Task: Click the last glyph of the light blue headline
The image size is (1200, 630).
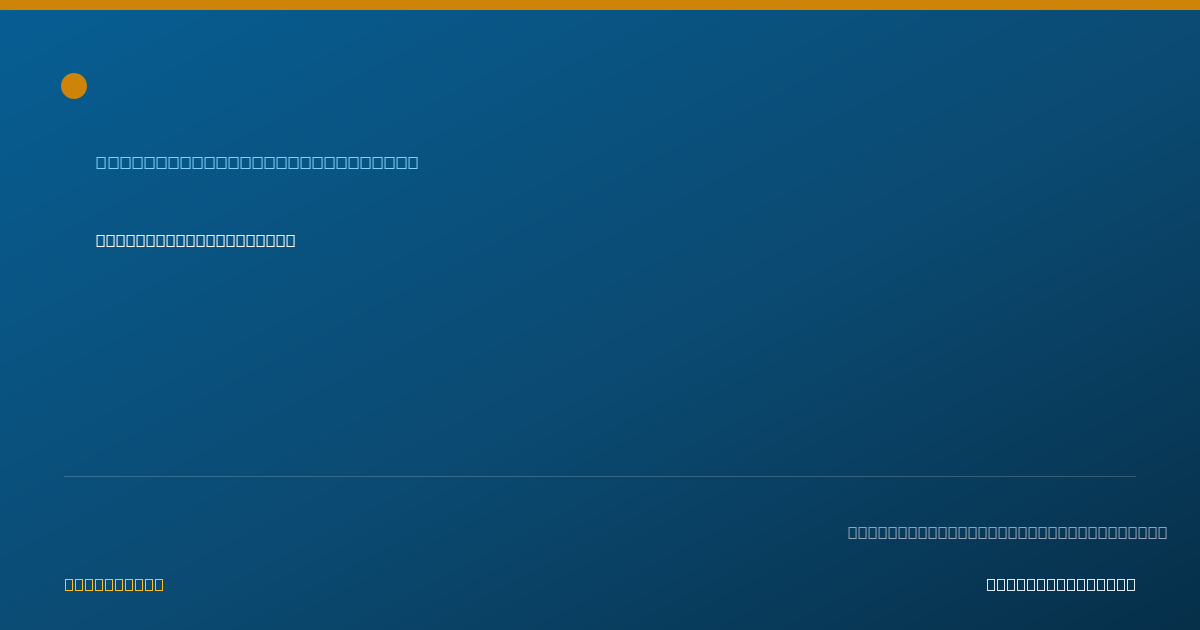Action: click(413, 162)
